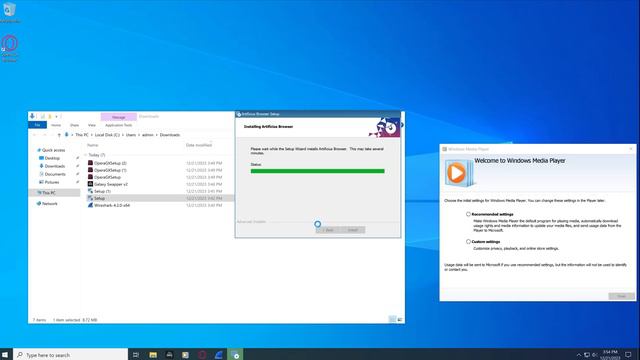Viewport: 640px width, 360px height.
Task: Open the View ribbon tab
Action: [x=92, y=125]
